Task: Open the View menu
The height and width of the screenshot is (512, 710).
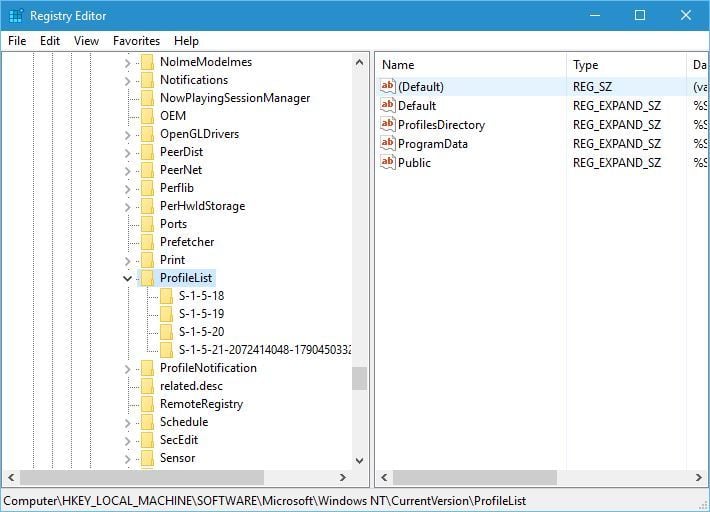Action: point(86,41)
